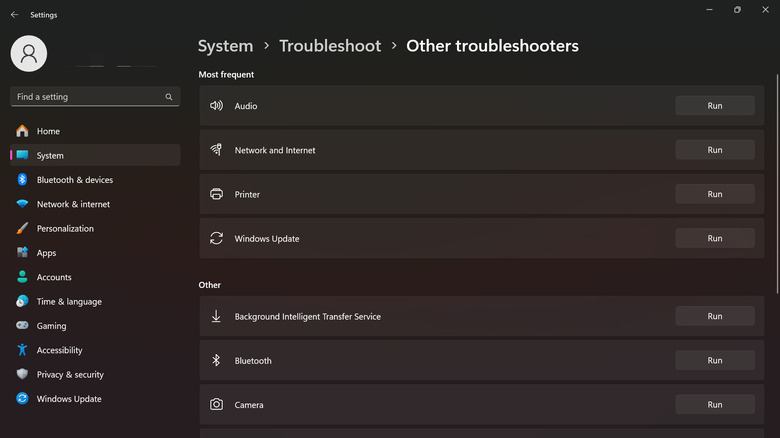Run the Printer troubleshooter

tap(714, 194)
